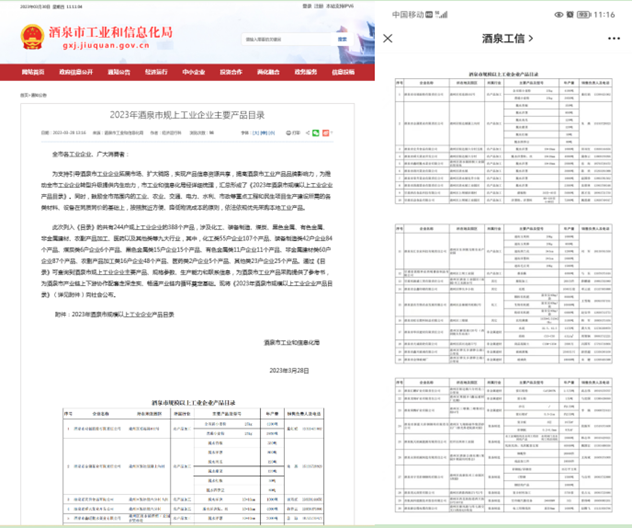The height and width of the screenshot is (528, 632).
Task: Open 政府信息公开 in the navigation bar
Action: tap(76, 72)
